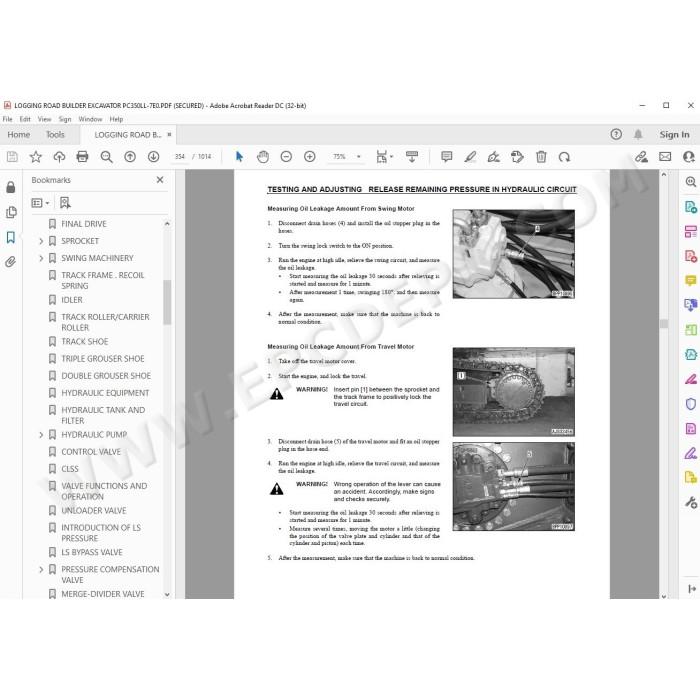The width and height of the screenshot is (700, 700).
Task: Open the LS BYPASS VALVE bookmark
Action: click(92, 552)
